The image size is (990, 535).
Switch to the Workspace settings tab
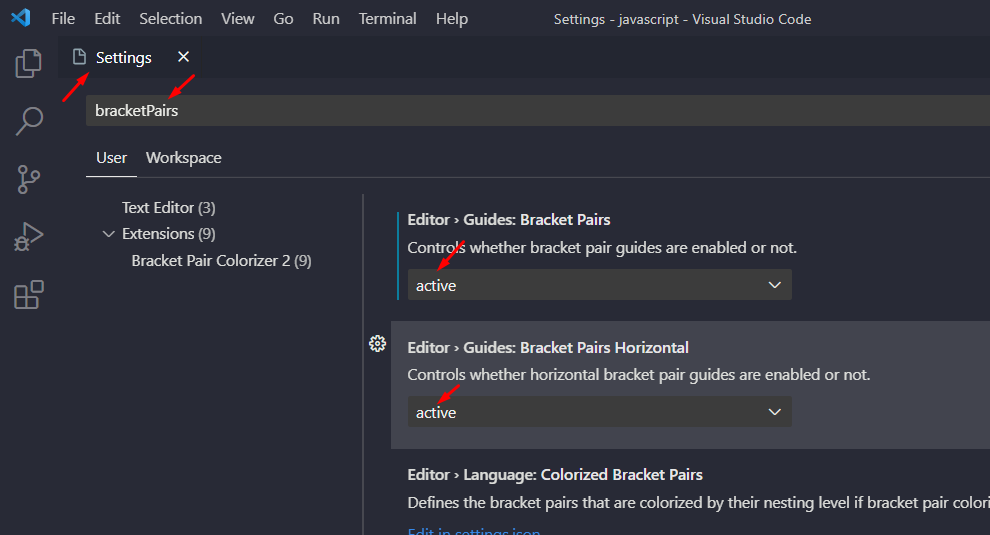pos(183,158)
